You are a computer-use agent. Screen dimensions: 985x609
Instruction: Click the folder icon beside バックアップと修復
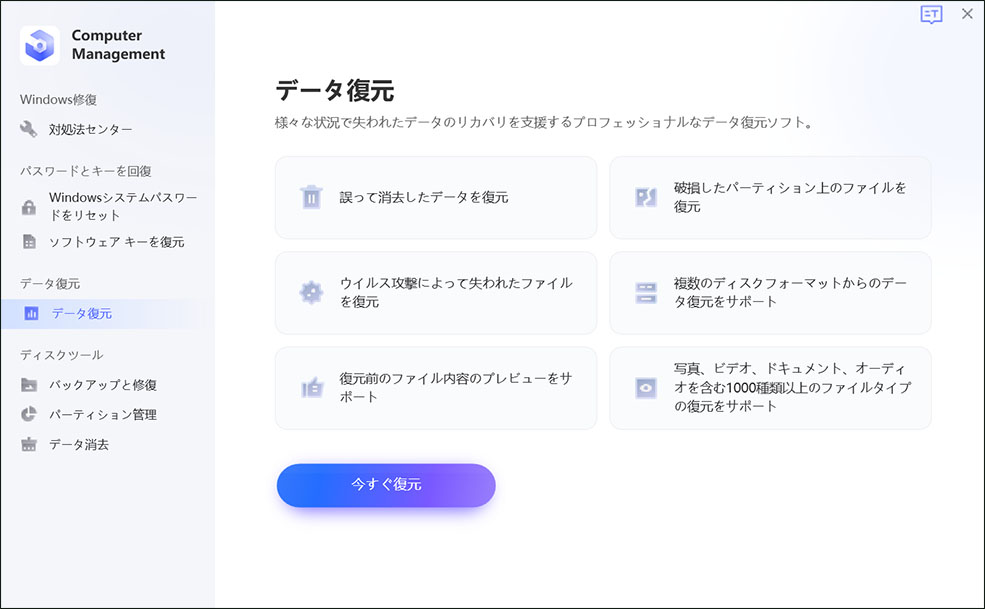[x=29, y=384]
